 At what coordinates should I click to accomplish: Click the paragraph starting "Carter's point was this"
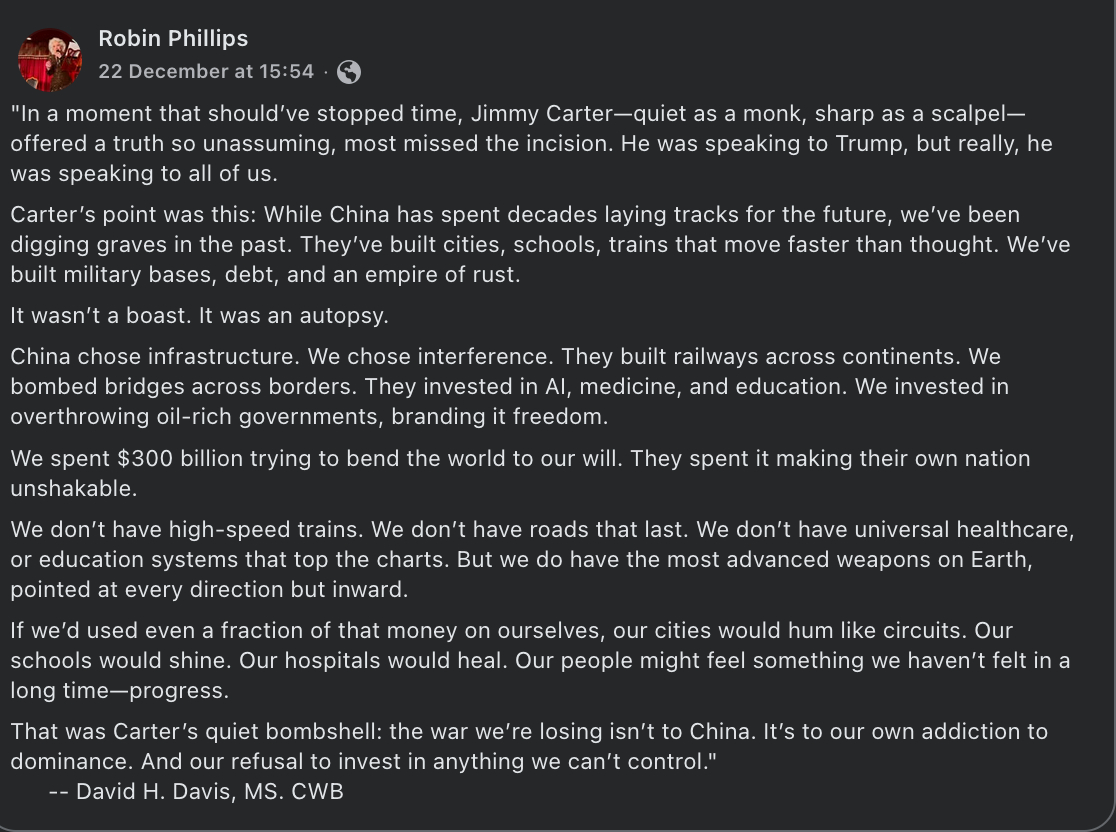tap(540, 245)
